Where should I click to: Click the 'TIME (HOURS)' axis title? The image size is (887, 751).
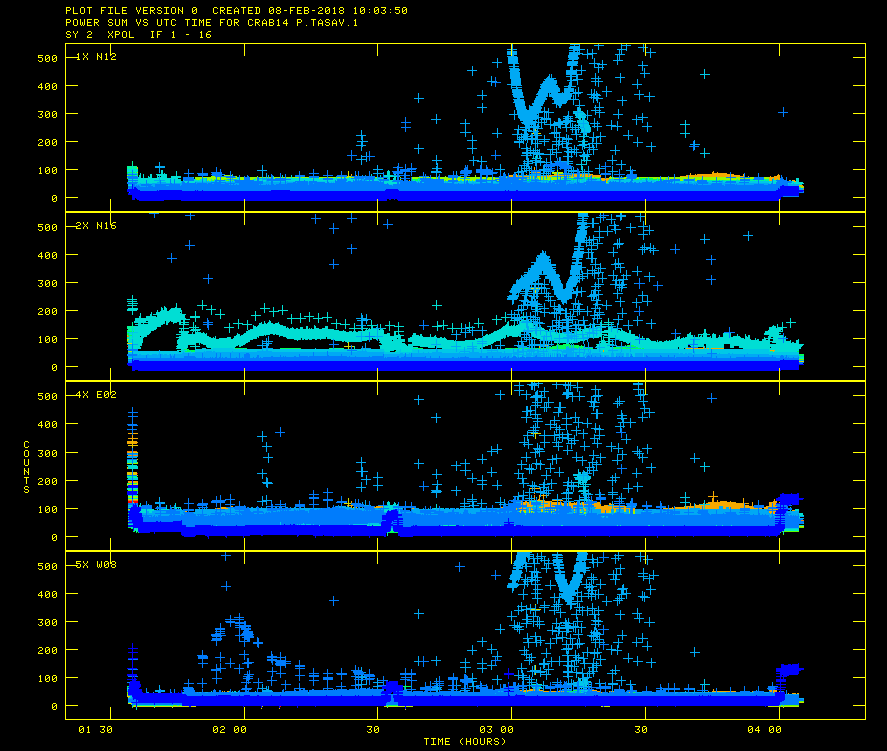[x=465, y=741]
